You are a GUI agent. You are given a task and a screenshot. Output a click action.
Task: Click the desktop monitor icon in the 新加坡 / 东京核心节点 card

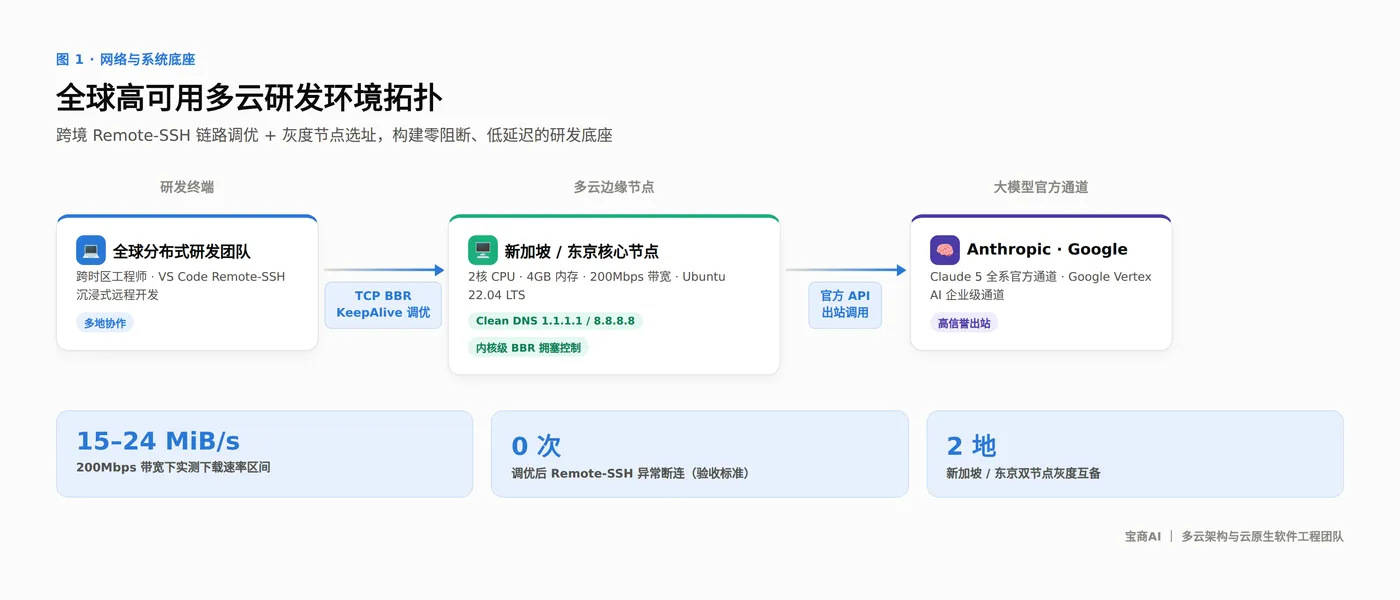pos(483,250)
